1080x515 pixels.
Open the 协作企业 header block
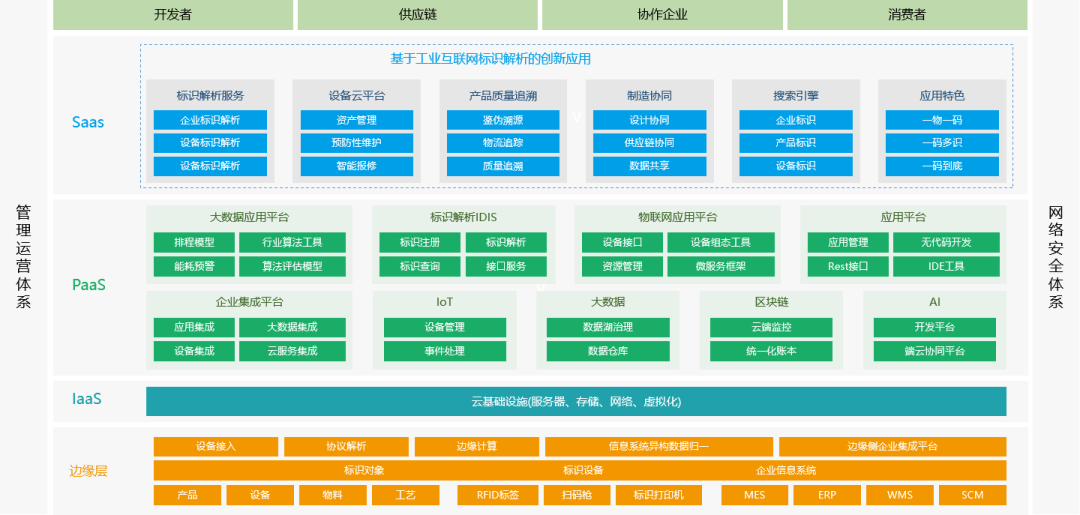coord(662,14)
